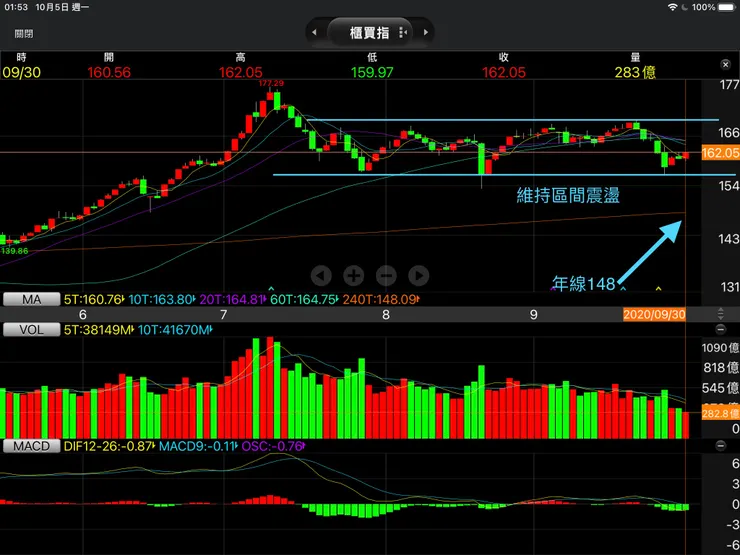Open the MA indicator settings

click(32, 299)
